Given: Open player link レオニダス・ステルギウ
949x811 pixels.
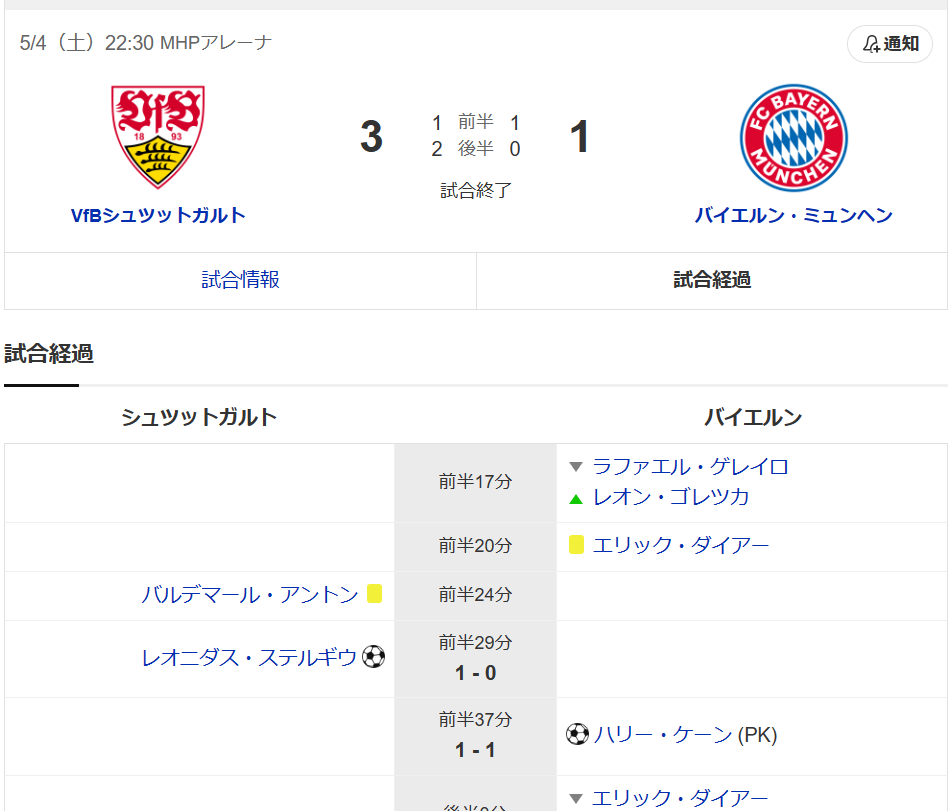Looking at the screenshot, I should pyautogui.click(x=249, y=658).
